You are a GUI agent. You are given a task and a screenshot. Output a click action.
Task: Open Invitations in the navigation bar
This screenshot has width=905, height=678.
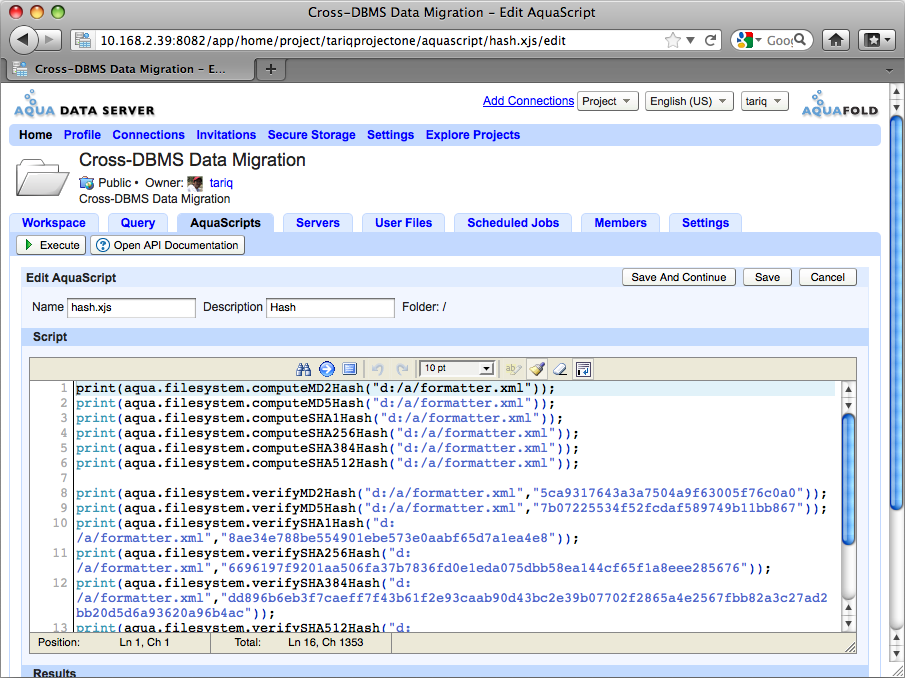(x=226, y=135)
